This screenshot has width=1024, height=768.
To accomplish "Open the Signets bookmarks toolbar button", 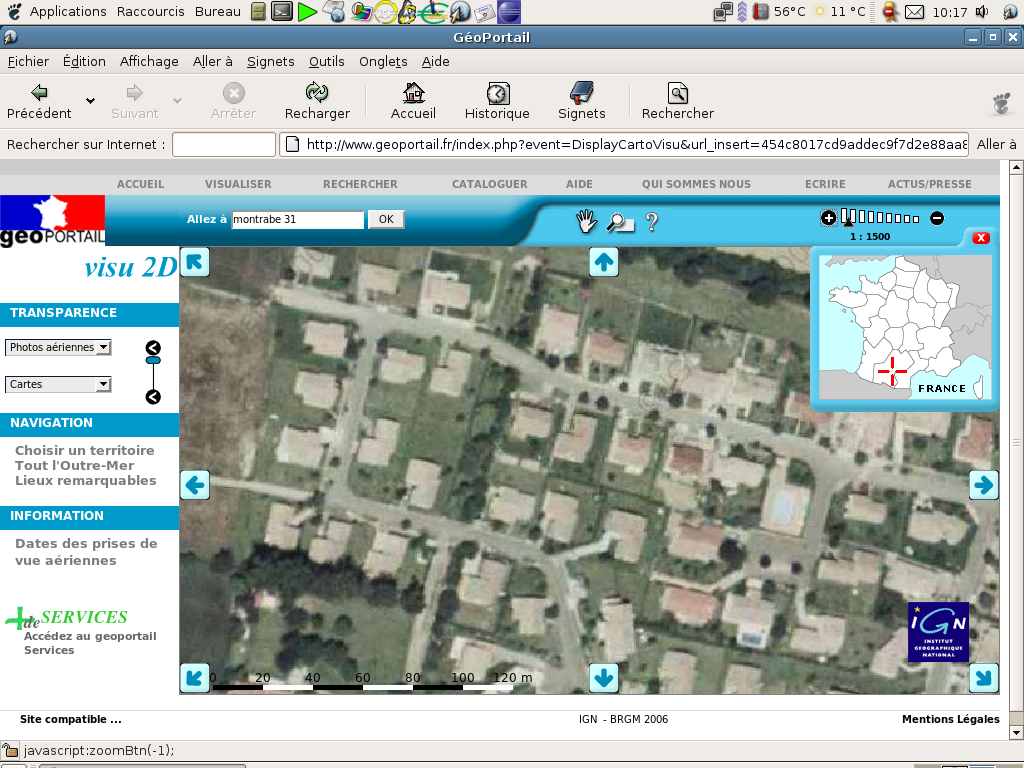I will 581,102.
